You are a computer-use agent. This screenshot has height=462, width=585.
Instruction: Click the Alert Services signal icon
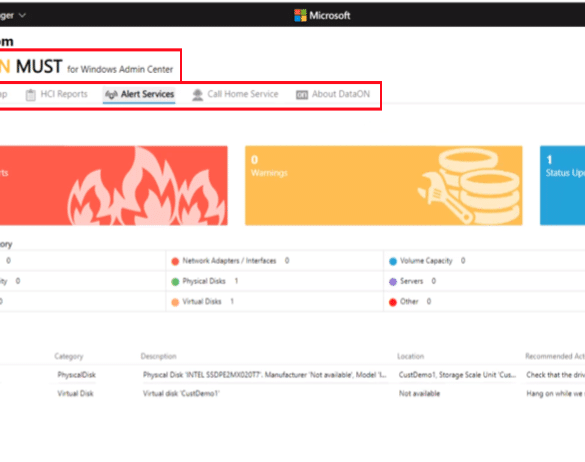[x=111, y=94]
